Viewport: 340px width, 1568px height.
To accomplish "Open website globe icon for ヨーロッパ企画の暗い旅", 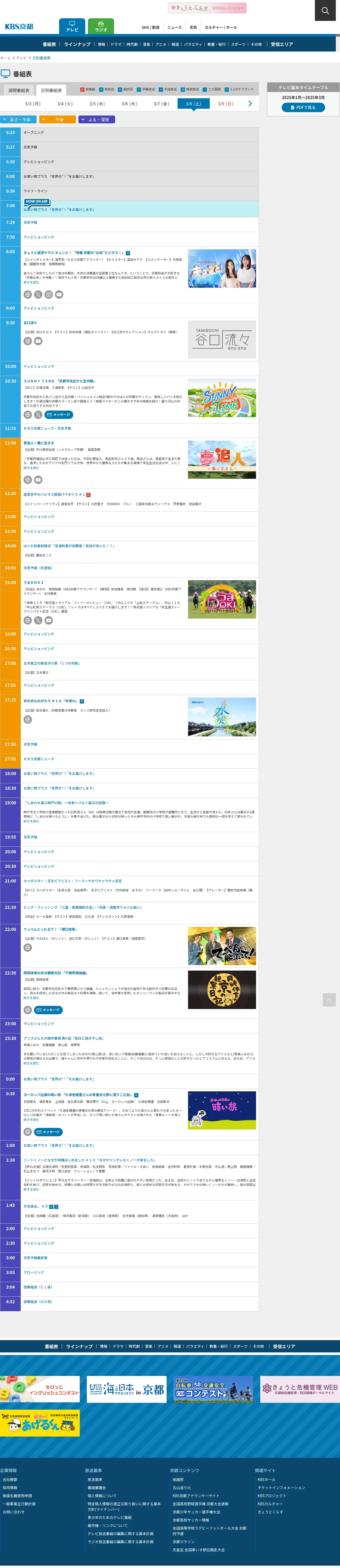I will click(27, 1132).
